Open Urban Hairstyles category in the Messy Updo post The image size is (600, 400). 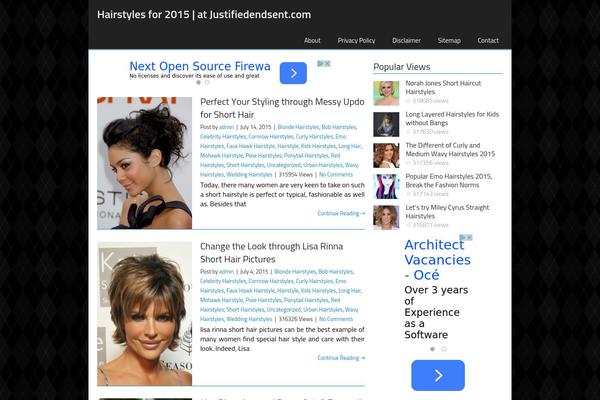[323, 165]
